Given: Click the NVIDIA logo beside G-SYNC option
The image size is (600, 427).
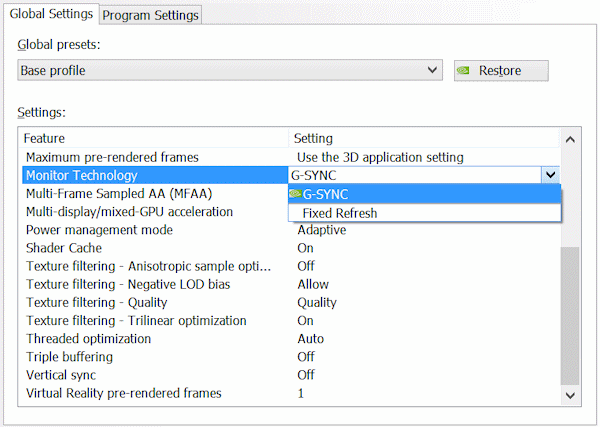Looking at the screenshot, I should click(295, 194).
